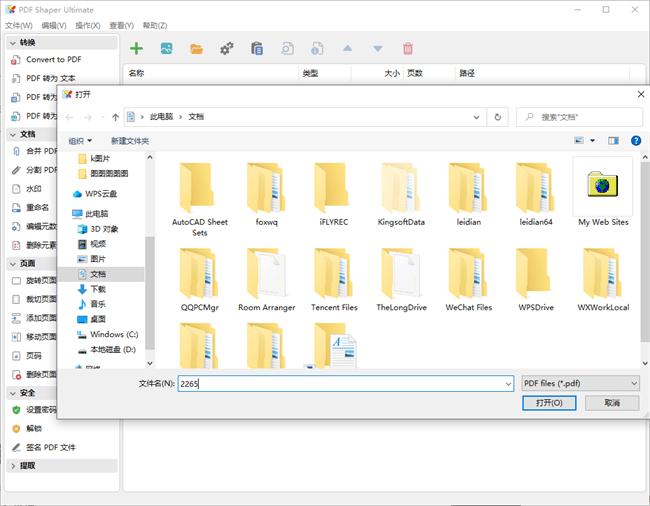Click the green plus Add file icon
650x506 pixels.
(136, 49)
